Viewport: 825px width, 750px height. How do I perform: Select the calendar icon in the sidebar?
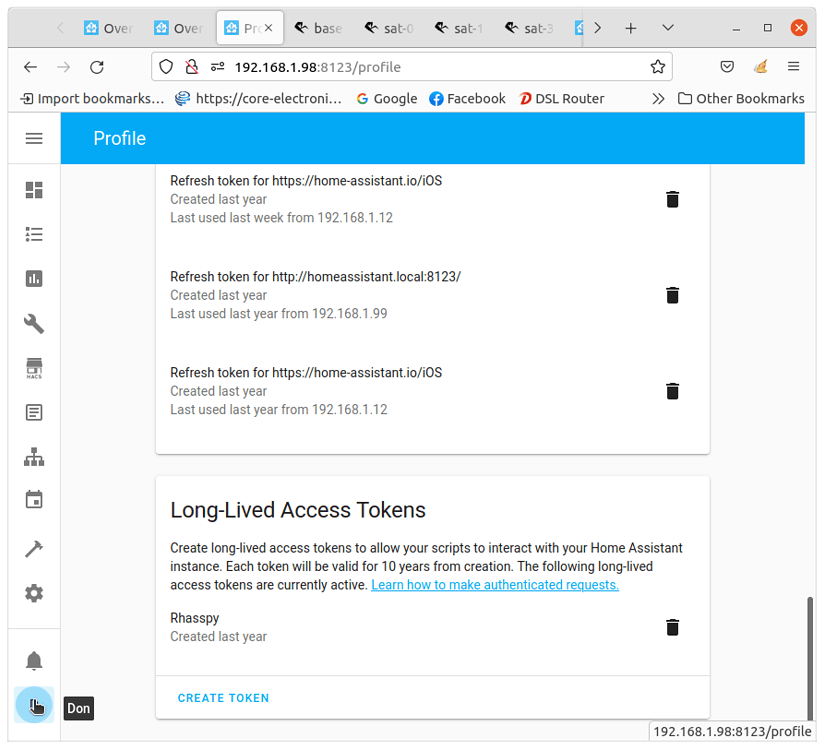point(34,499)
